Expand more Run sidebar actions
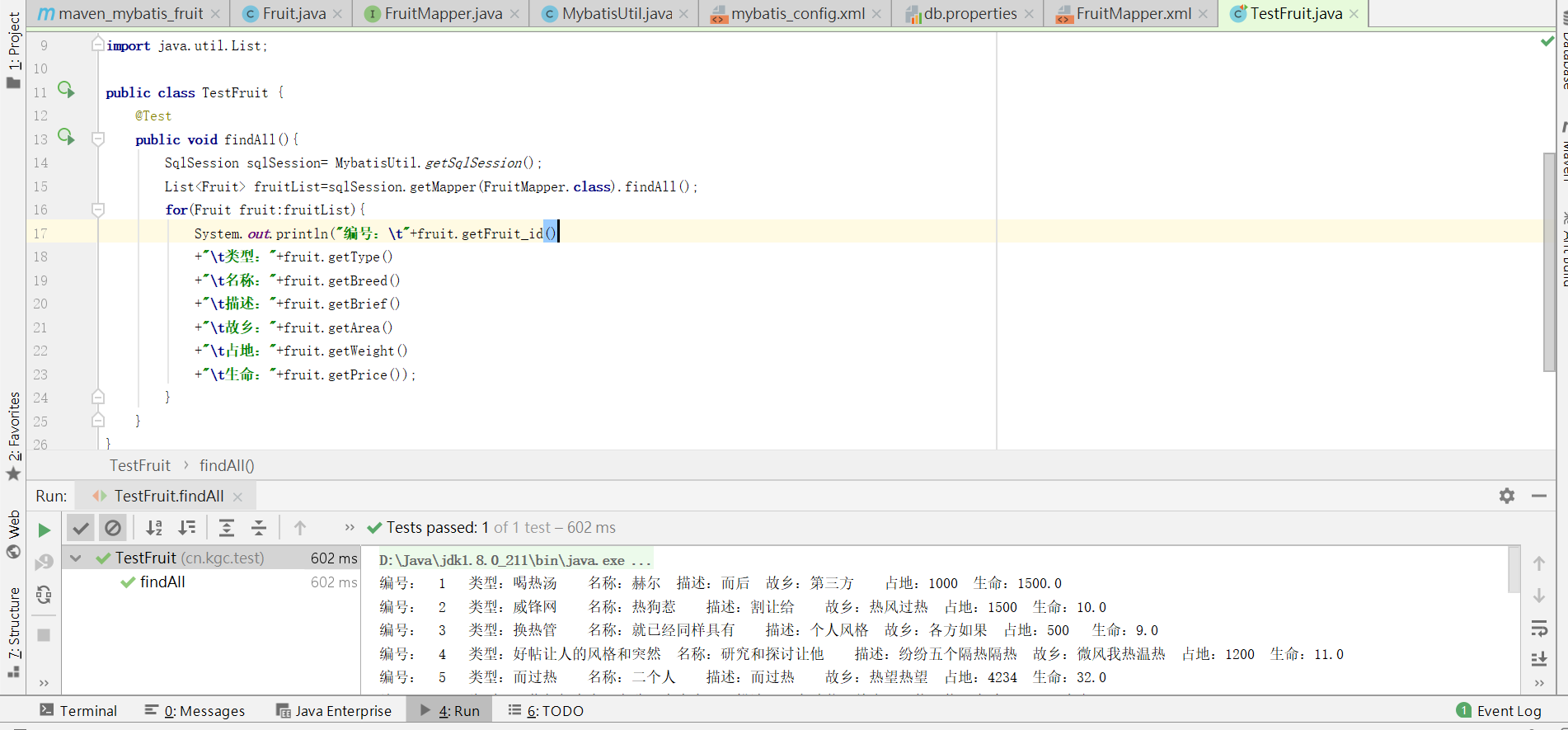 coord(45,682)
